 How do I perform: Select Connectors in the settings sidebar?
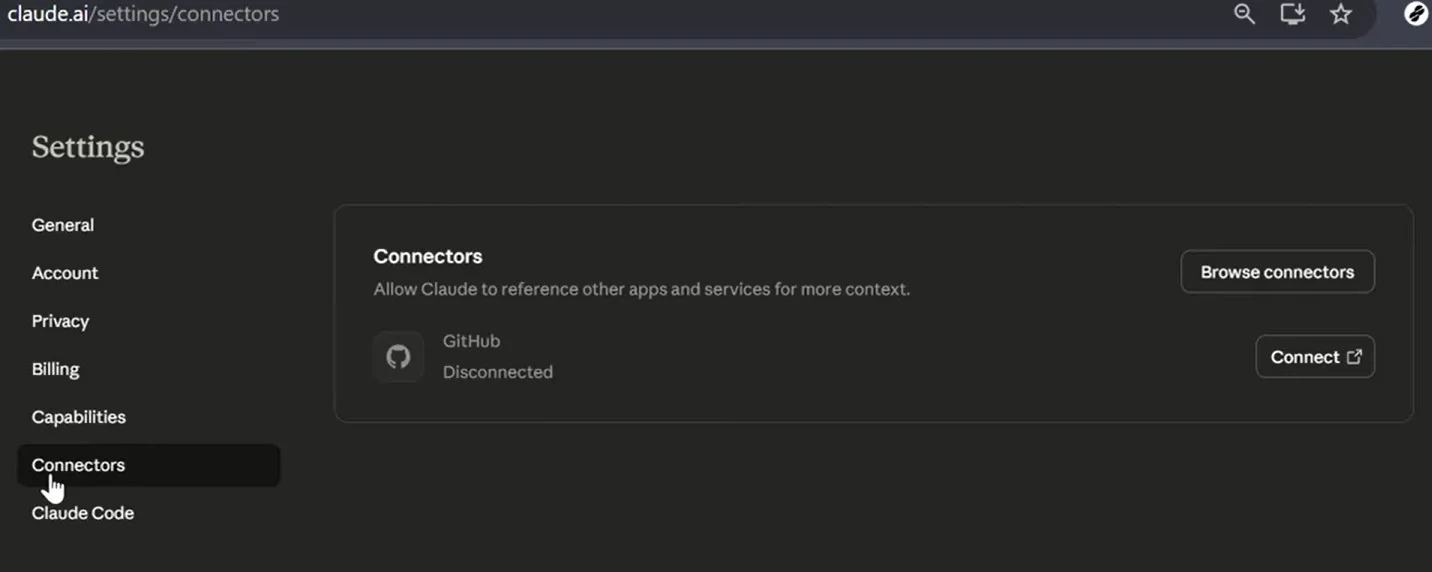click(x=149, y=465)
